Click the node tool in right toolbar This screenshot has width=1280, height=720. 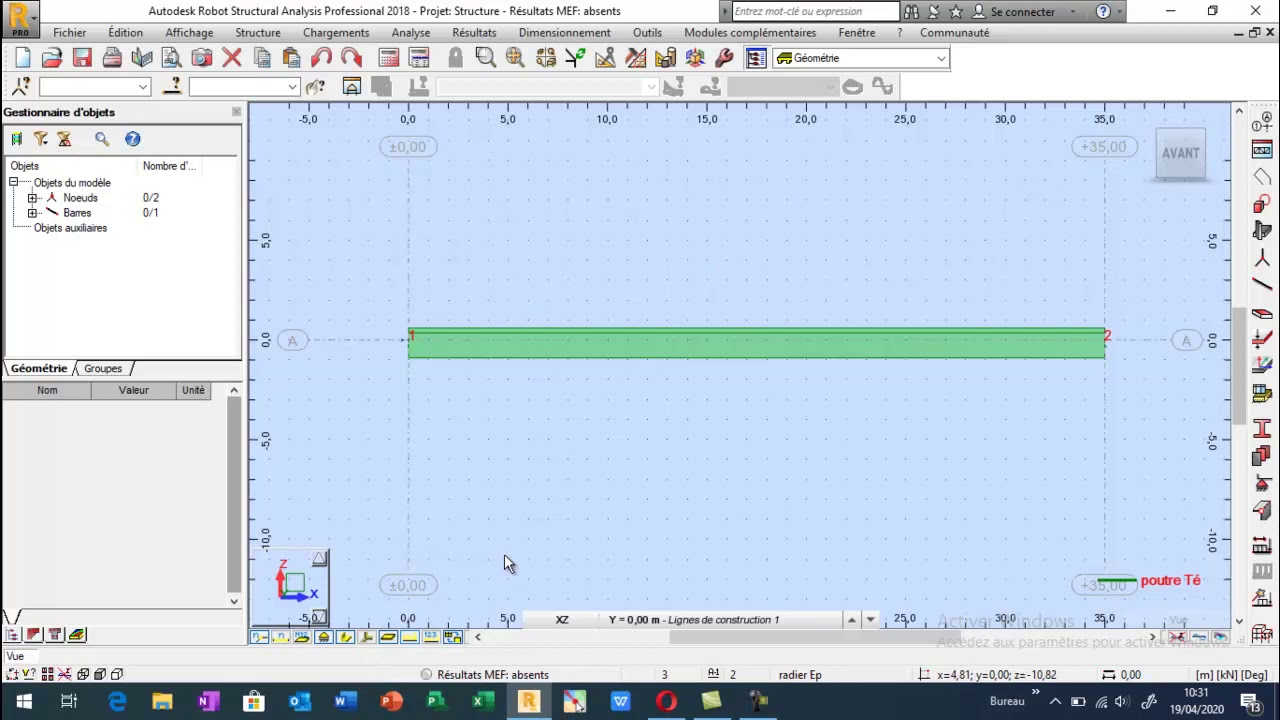[1262, 260]
